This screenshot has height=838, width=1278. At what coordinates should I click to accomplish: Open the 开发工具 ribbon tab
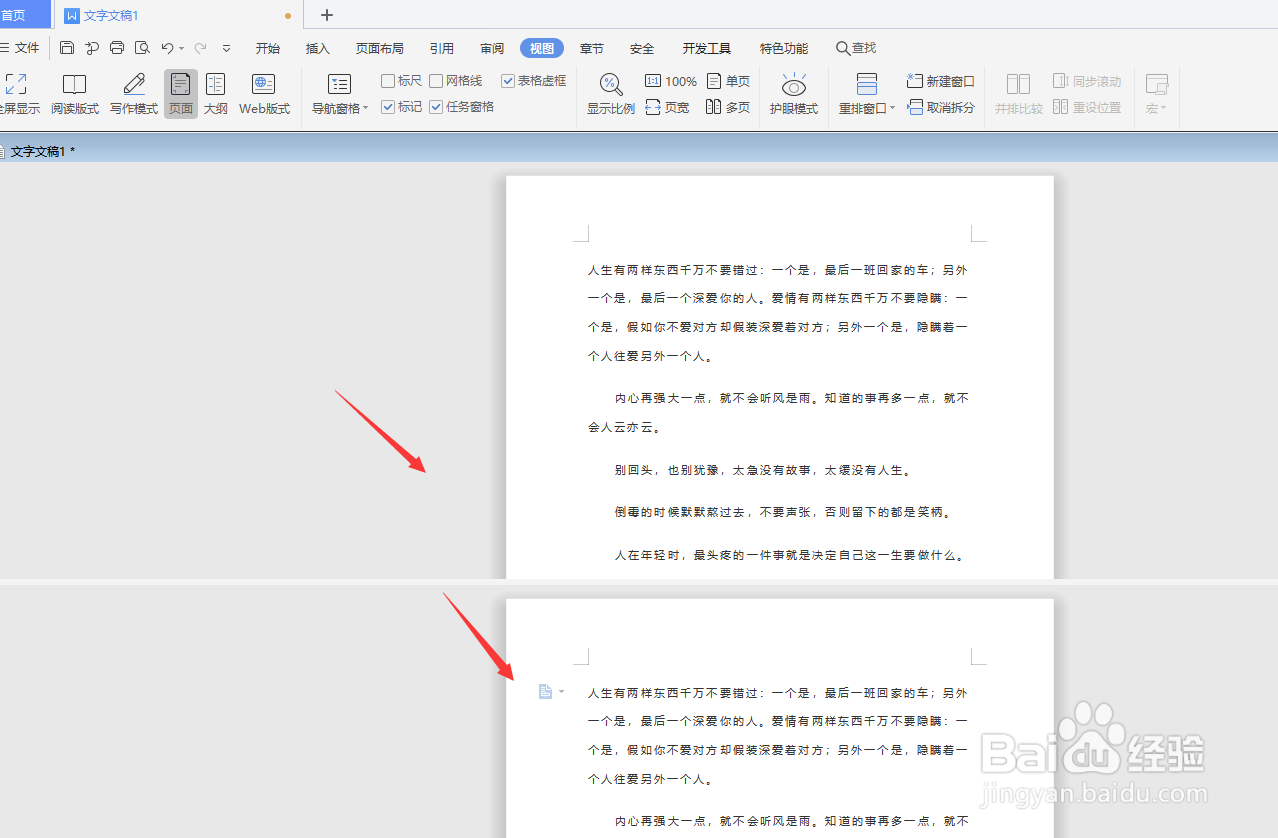[707, 48]
